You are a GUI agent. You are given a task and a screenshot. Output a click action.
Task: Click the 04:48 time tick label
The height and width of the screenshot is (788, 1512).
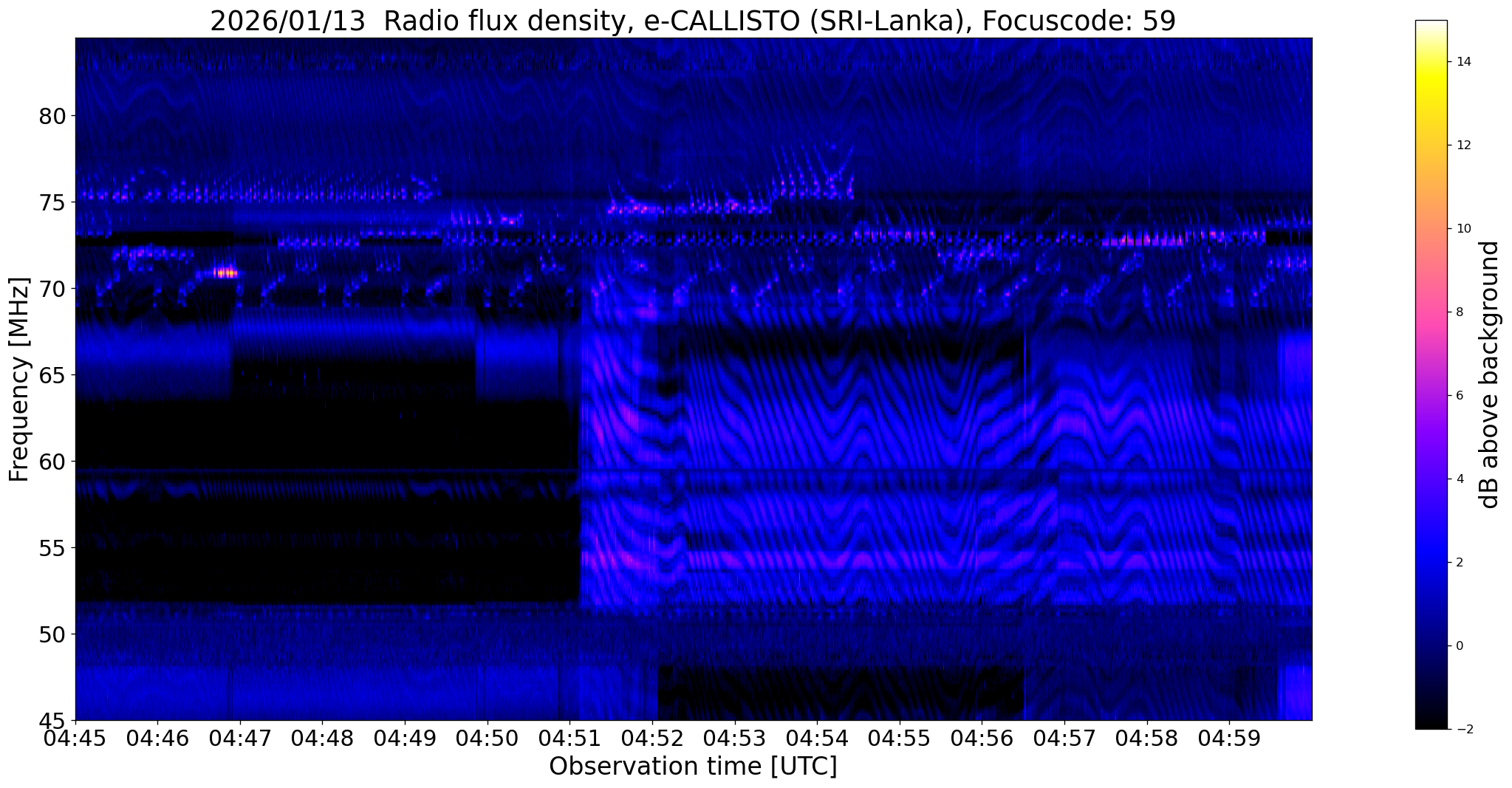323,738
